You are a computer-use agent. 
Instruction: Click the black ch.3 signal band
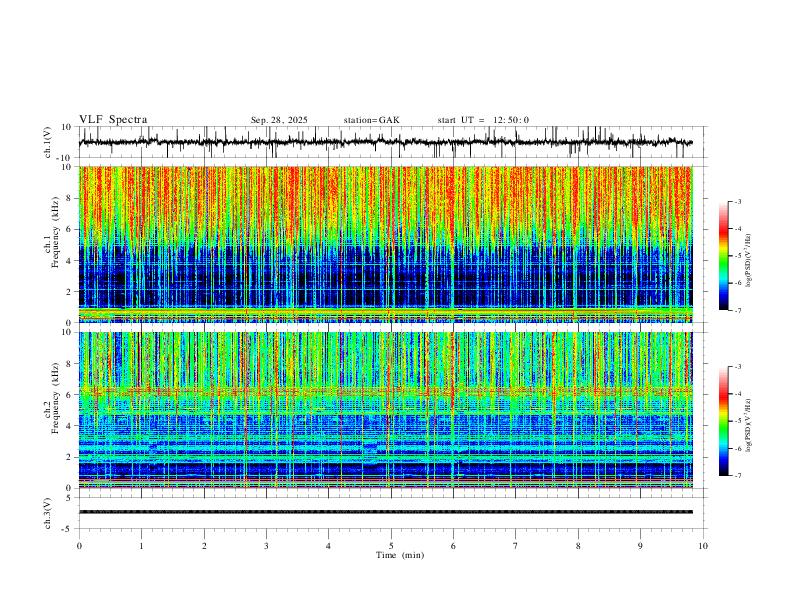[x=385, y=512]
